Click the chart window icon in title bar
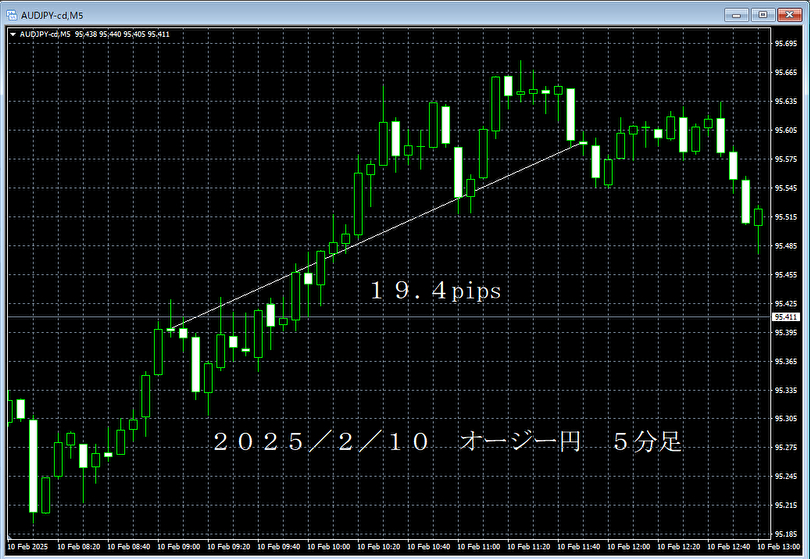 (x=12, y=14)
